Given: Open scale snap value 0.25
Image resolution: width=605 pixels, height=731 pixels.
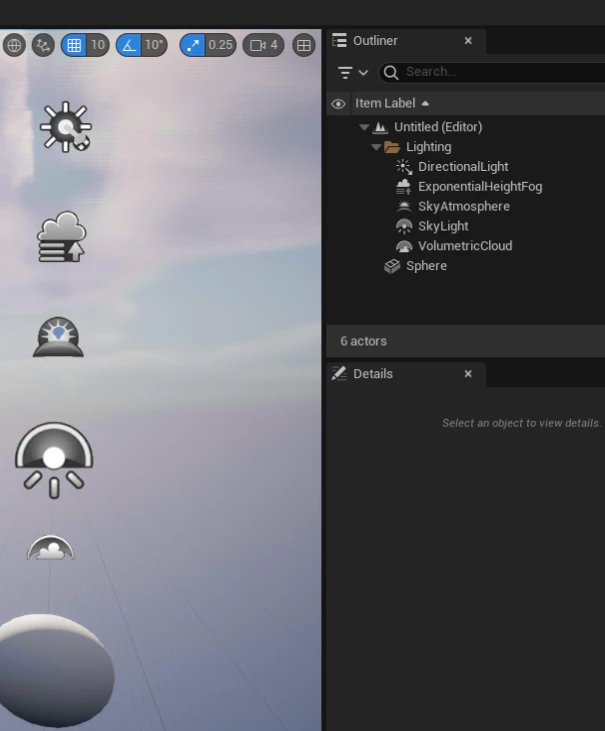Looking at the screenshot, I should coord(220,45).
